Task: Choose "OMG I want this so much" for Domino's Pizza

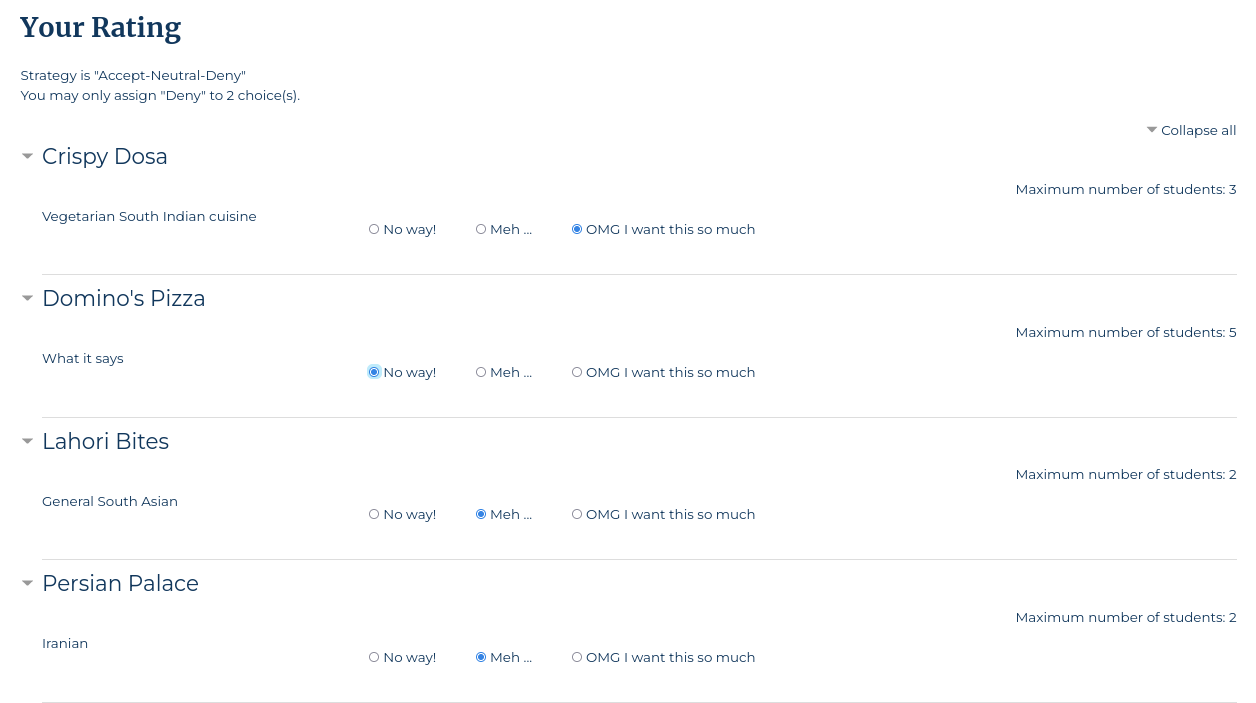Action: (x=577, y=372)
